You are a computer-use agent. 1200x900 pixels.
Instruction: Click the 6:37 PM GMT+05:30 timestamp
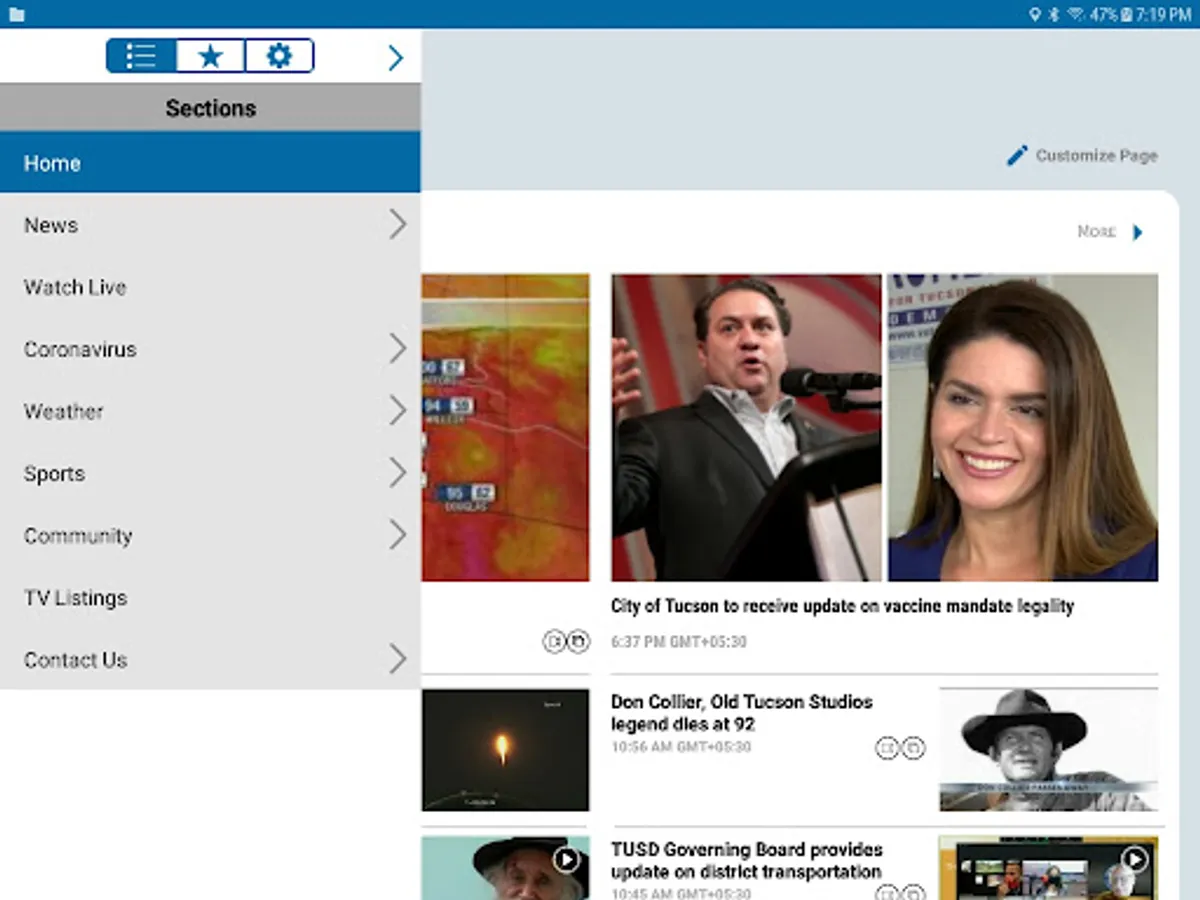tap(679, 642)
